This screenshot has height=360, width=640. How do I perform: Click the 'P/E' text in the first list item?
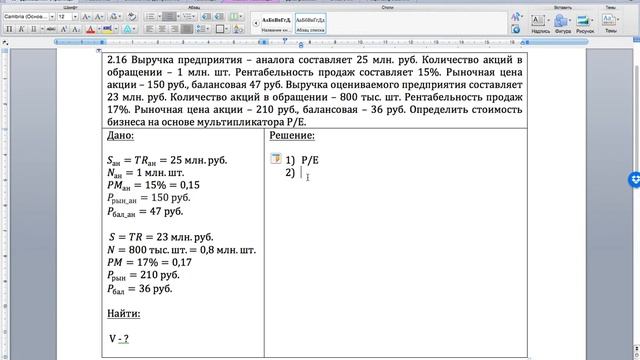click(x=310, y=160)
